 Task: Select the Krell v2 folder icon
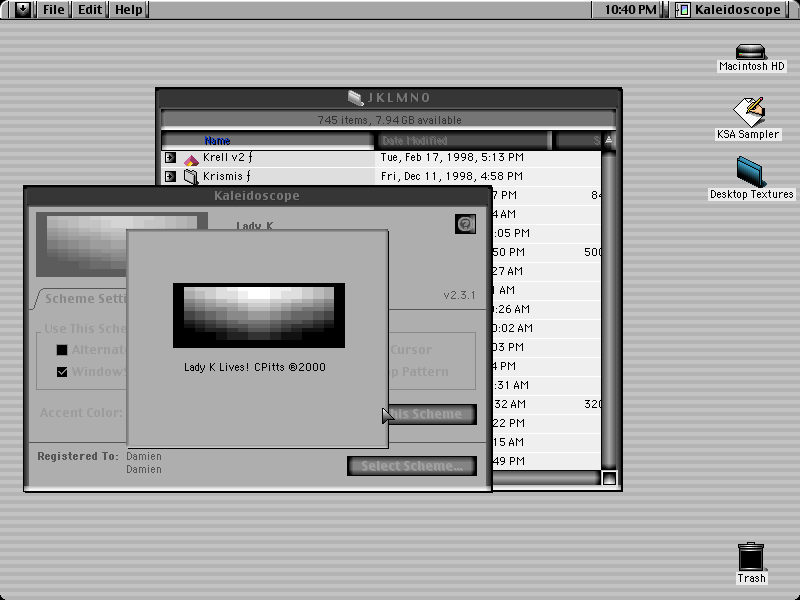click(191, 159)
